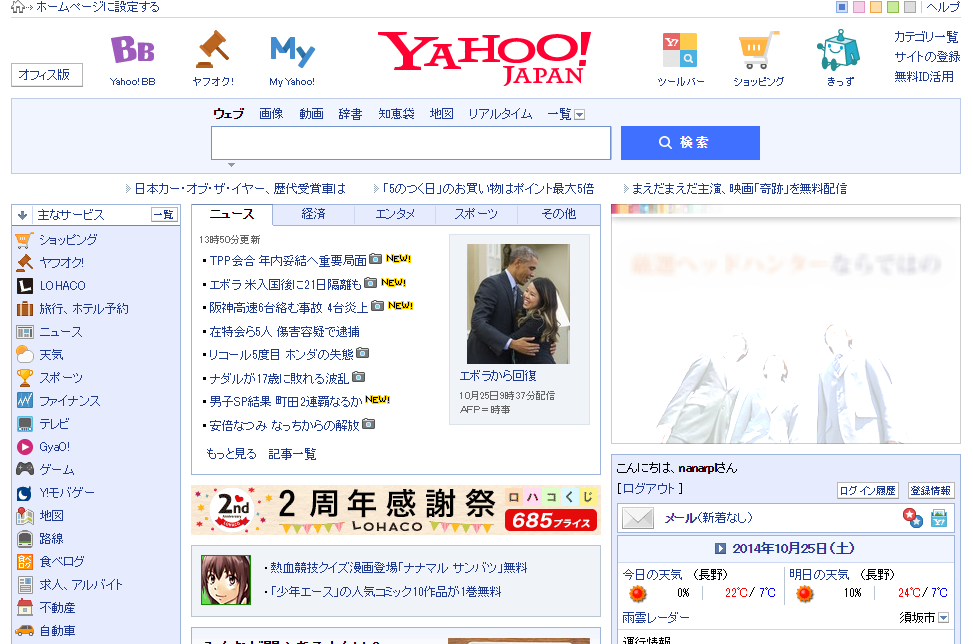Click the travel suitcase icon in sidebar
Viewport: 973px width, 644px height.
(x=24, y=308)
